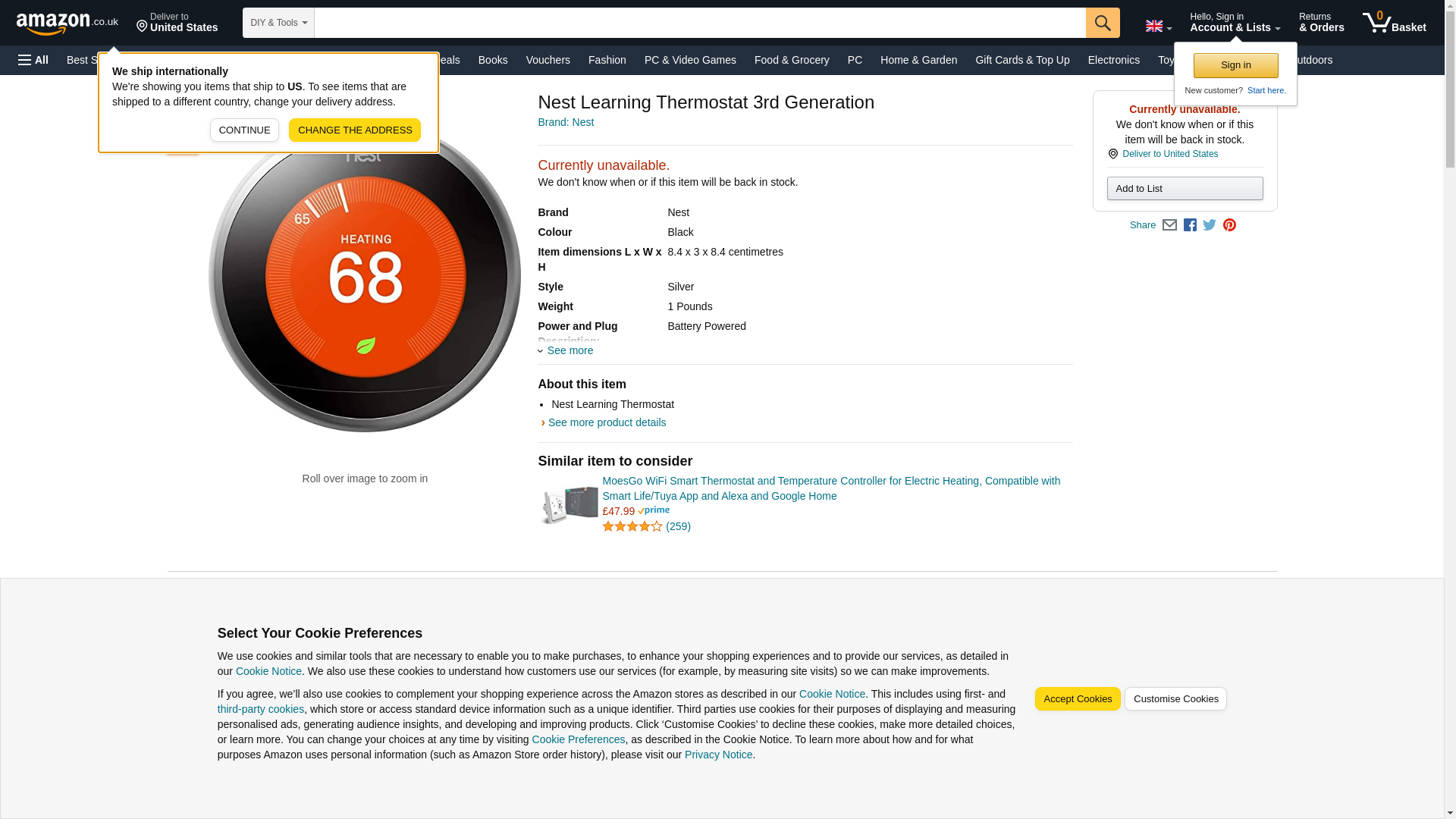Open the All hamburger menu

[33, 60]
